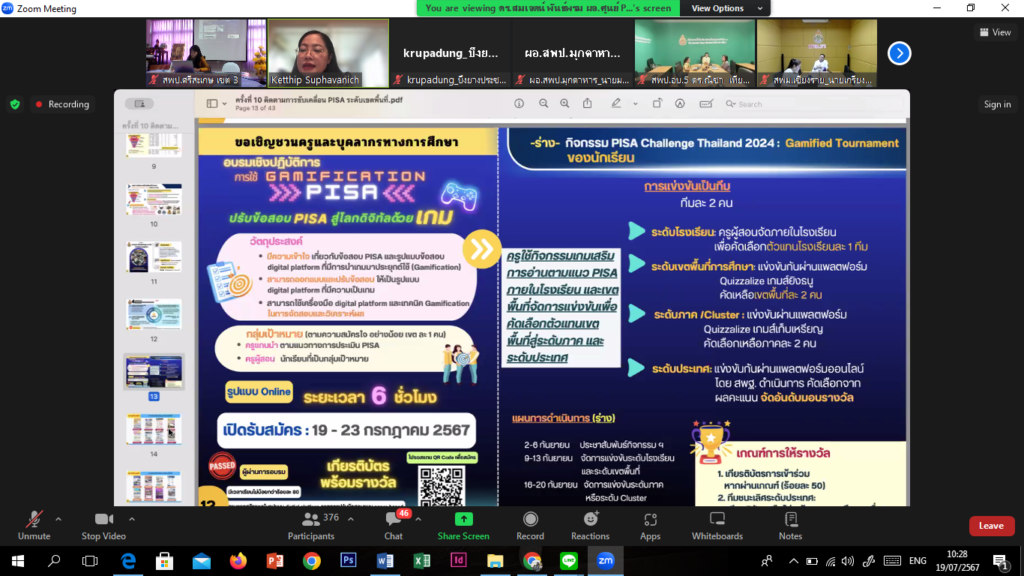Open Photoshop from the Windows taskbar

coord(348,561)
